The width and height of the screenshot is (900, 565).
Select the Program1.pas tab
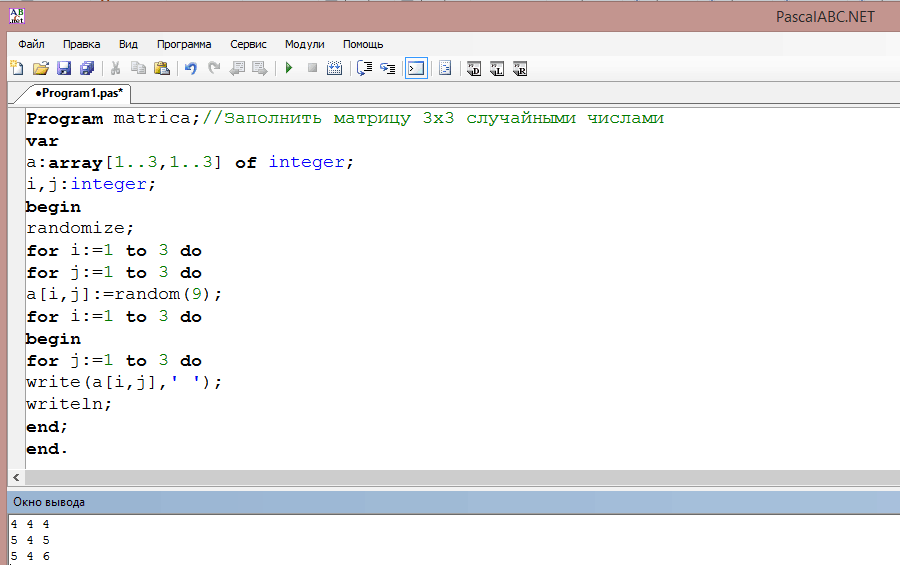(79, 93)
